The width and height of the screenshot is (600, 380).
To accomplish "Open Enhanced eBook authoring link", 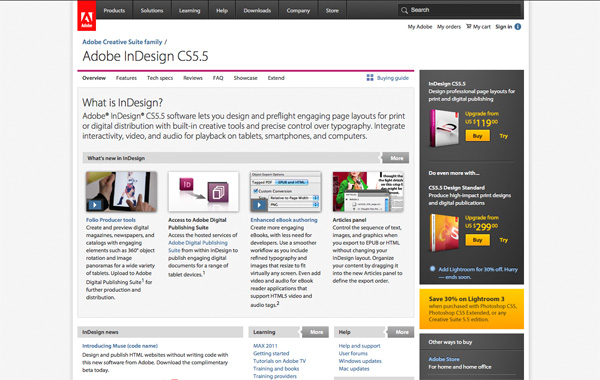I will coord(284,220).
